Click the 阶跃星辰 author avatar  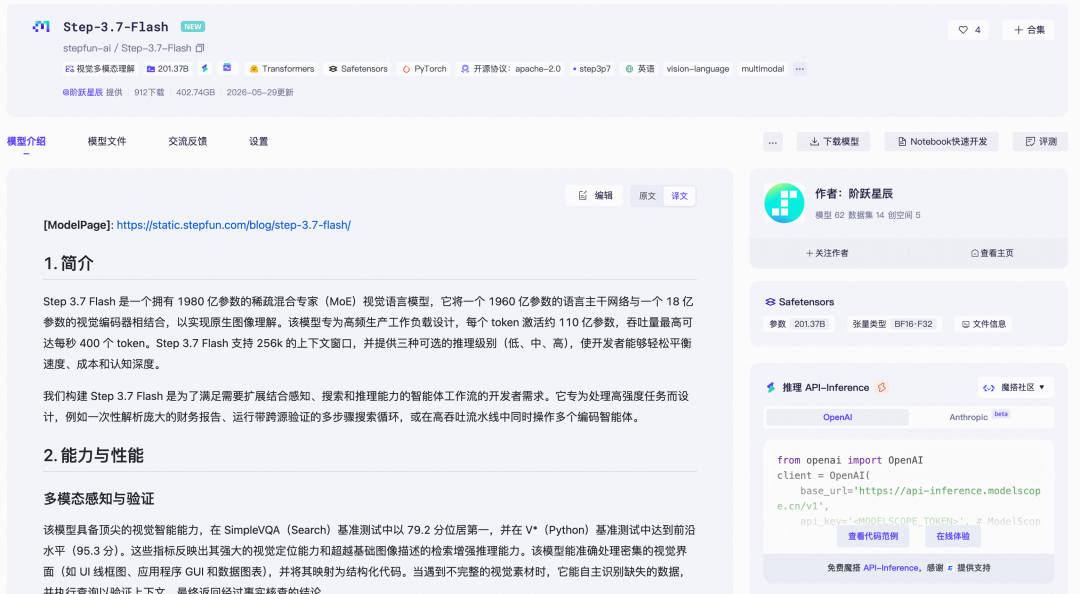[784, 203]
